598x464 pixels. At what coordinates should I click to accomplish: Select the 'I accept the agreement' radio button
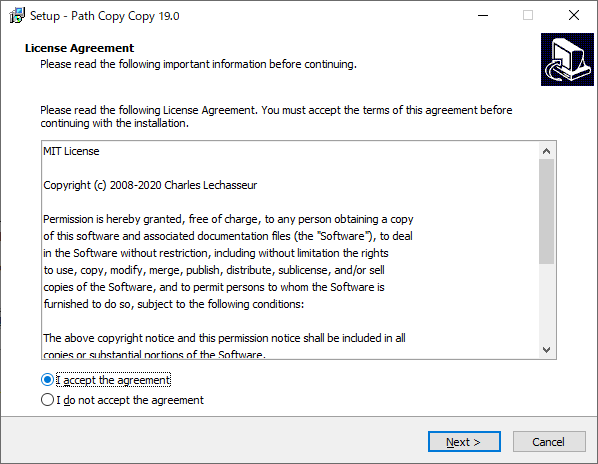point(47,380)
